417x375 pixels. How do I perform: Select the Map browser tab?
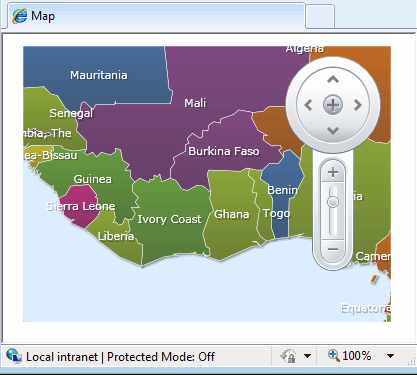[156, 16]
